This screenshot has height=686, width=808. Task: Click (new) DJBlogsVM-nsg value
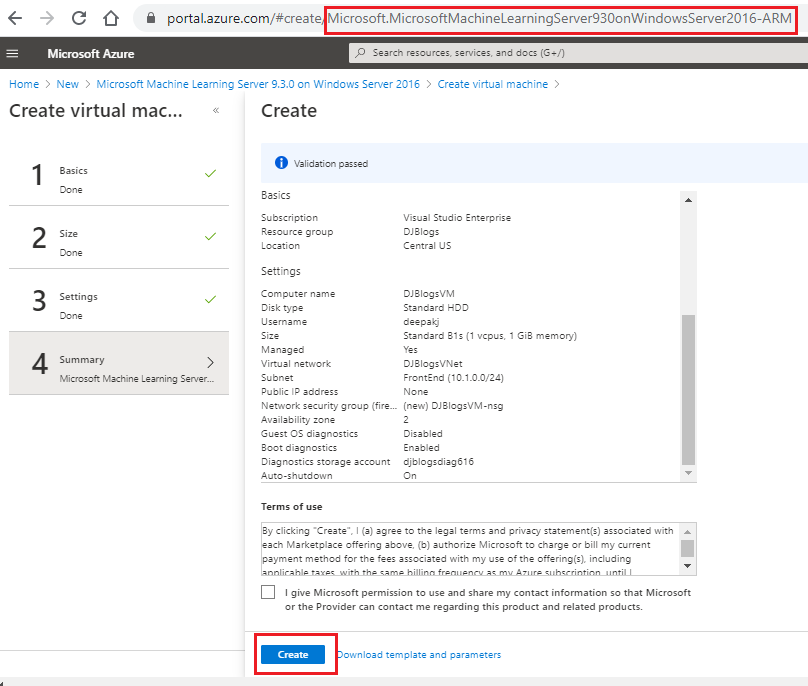[453, 406]
